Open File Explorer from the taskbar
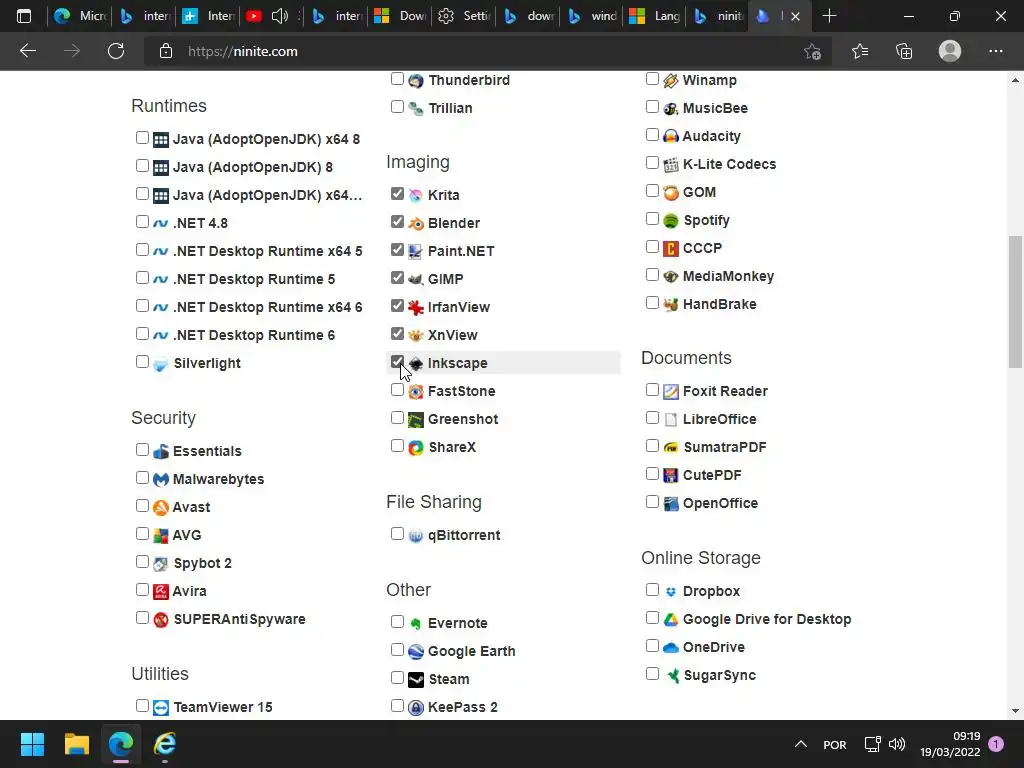The width and height of the screenshot is (1024, 768). coord(76,744)
